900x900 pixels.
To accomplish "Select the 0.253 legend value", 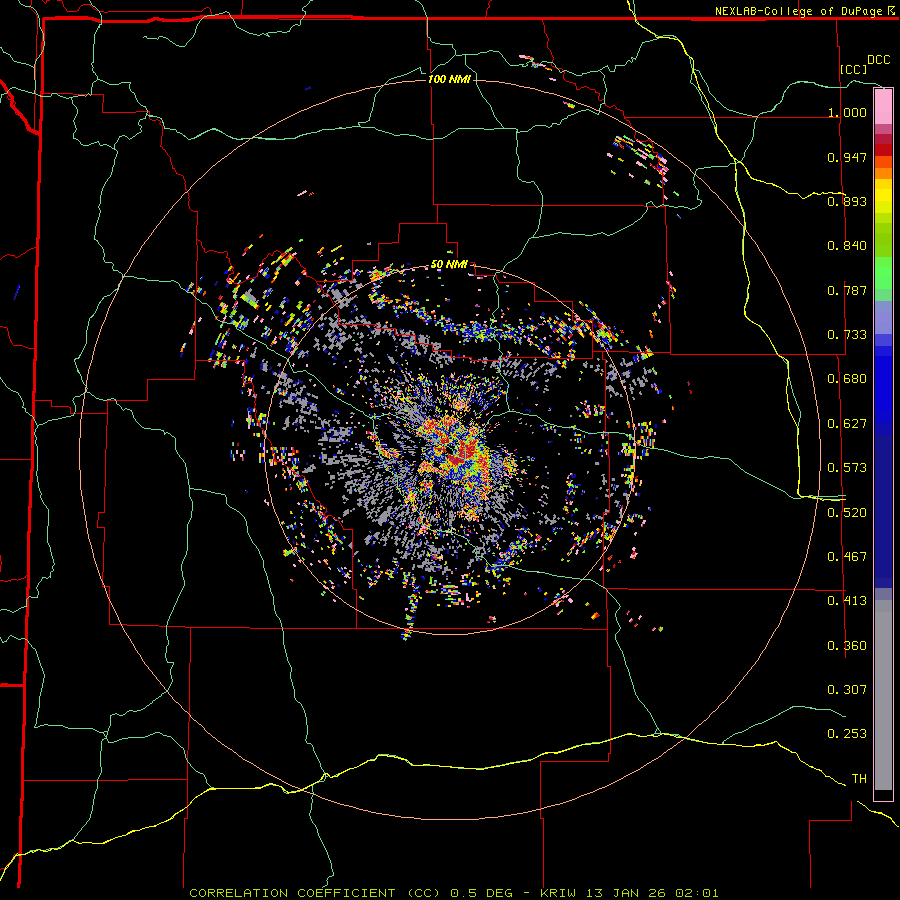I will (847, 734).
